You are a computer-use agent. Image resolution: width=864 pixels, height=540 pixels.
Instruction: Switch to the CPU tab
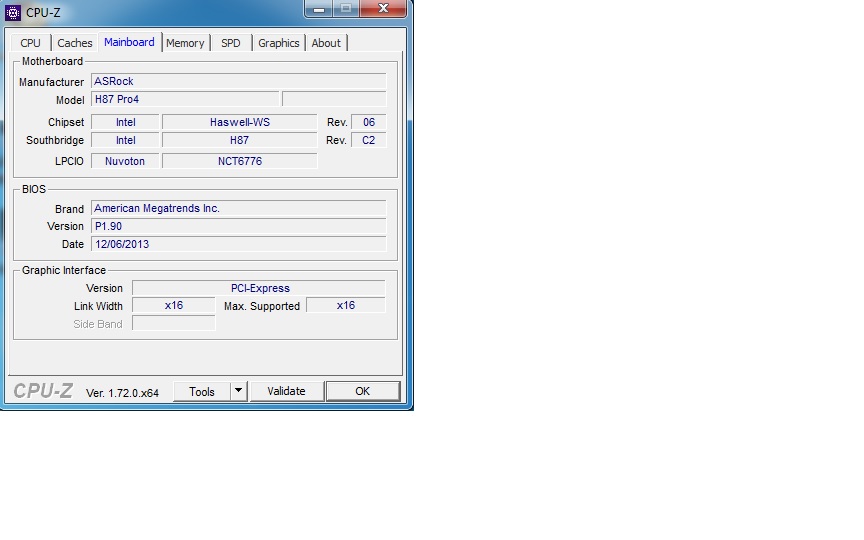pyautogui.click(x=30, y=43)
